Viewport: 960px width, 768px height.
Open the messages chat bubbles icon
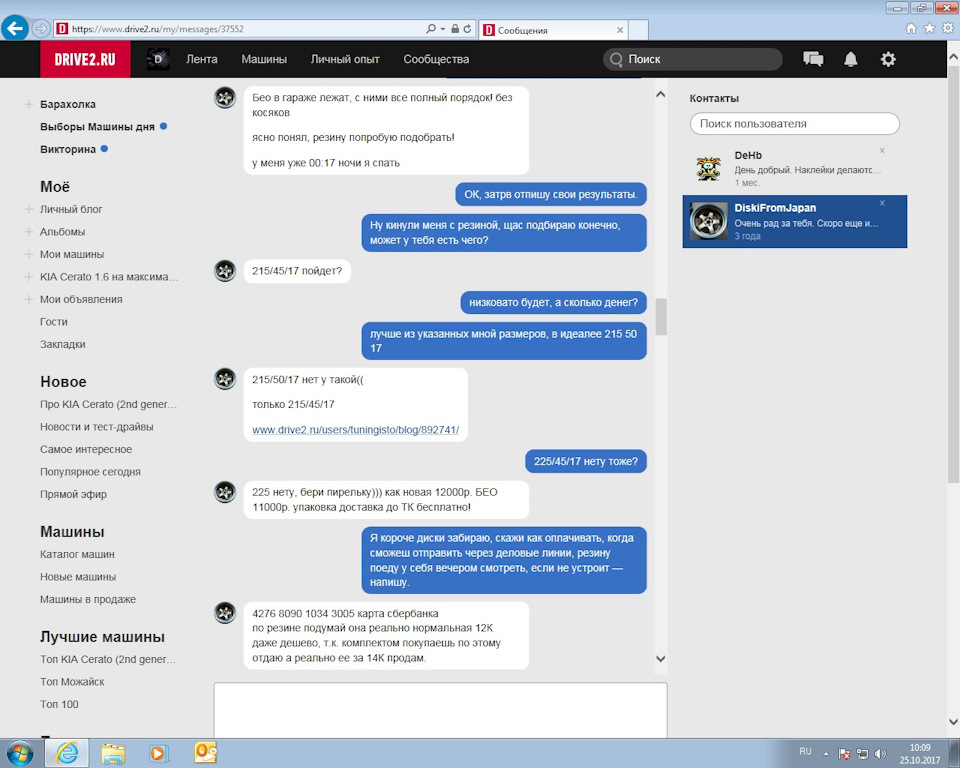click(813, 59)
